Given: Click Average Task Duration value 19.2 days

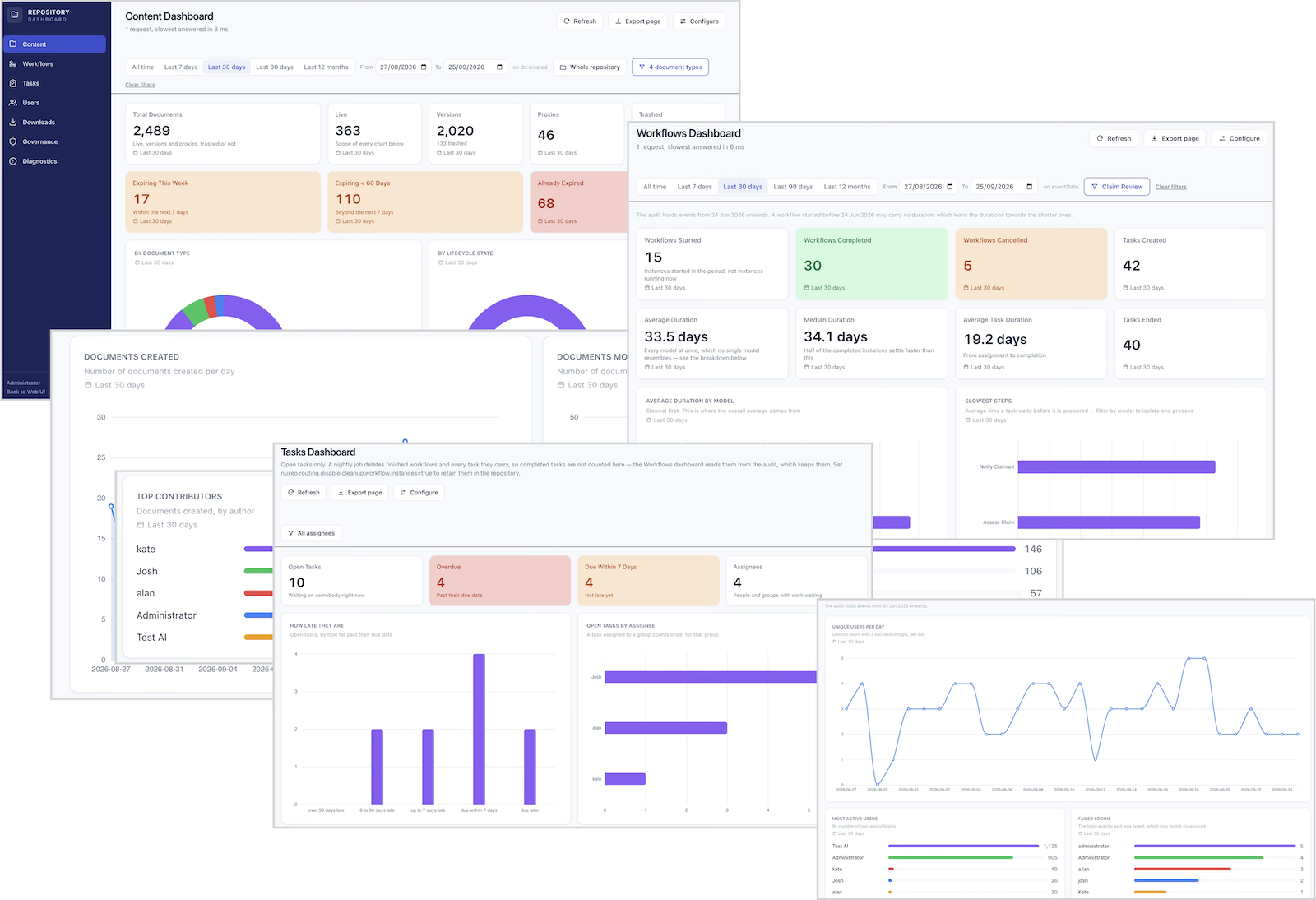Looking at the screenshot, I should [995, 339].
